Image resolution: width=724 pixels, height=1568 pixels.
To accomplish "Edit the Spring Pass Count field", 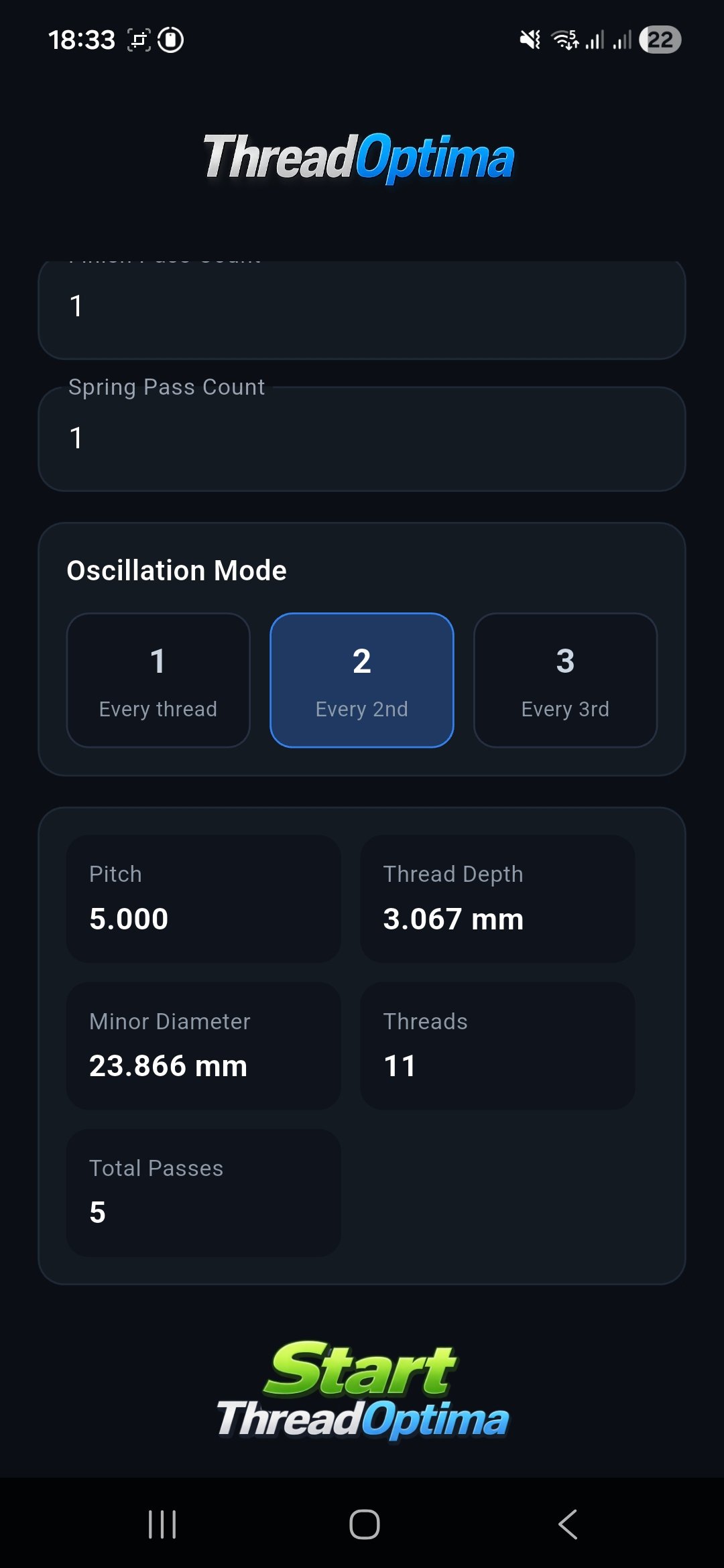I will [362, 439].
